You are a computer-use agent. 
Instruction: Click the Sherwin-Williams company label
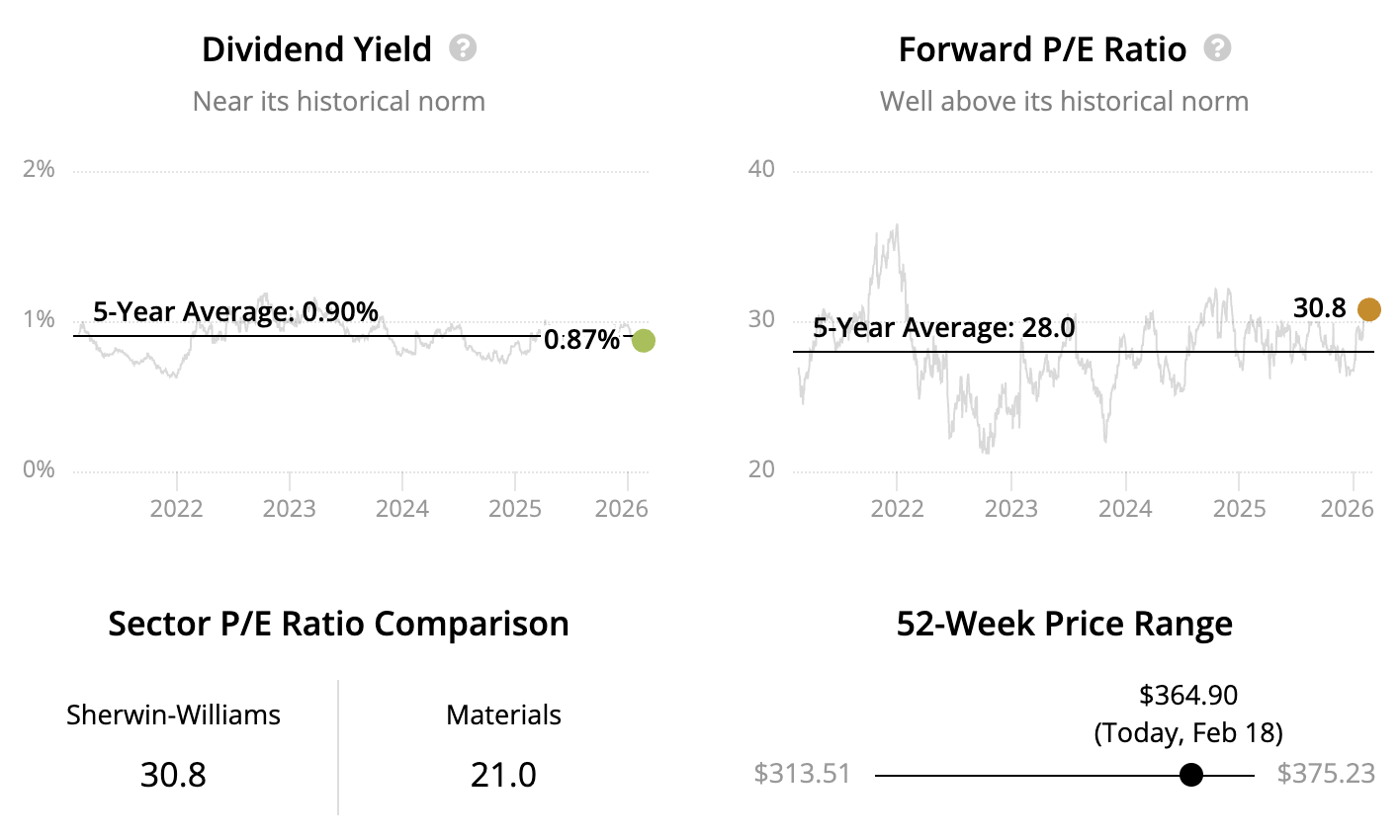(x=173, y=715)
